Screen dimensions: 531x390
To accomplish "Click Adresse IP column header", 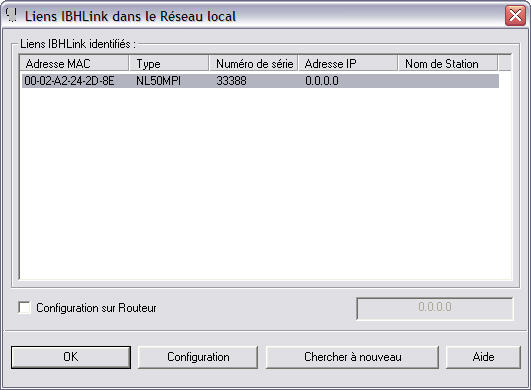I will [x=348, y=63].
